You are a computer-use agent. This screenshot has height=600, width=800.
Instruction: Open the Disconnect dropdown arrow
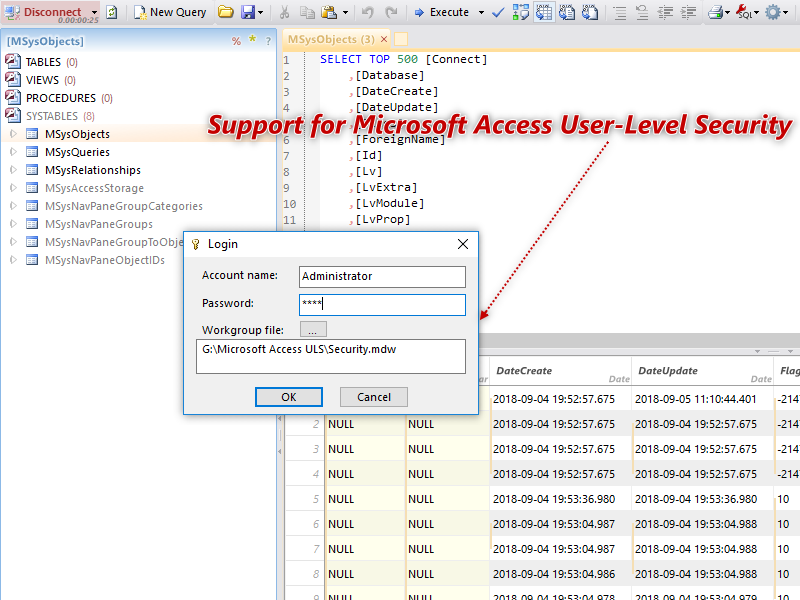[94, 12]
